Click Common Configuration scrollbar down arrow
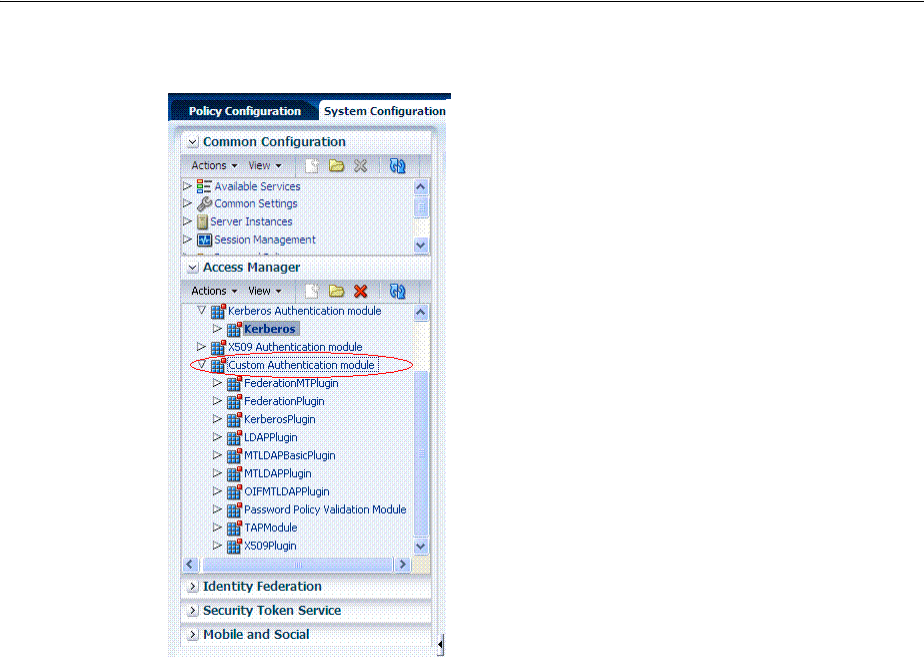Screen dimensions: 924x657 click(421, 245)
